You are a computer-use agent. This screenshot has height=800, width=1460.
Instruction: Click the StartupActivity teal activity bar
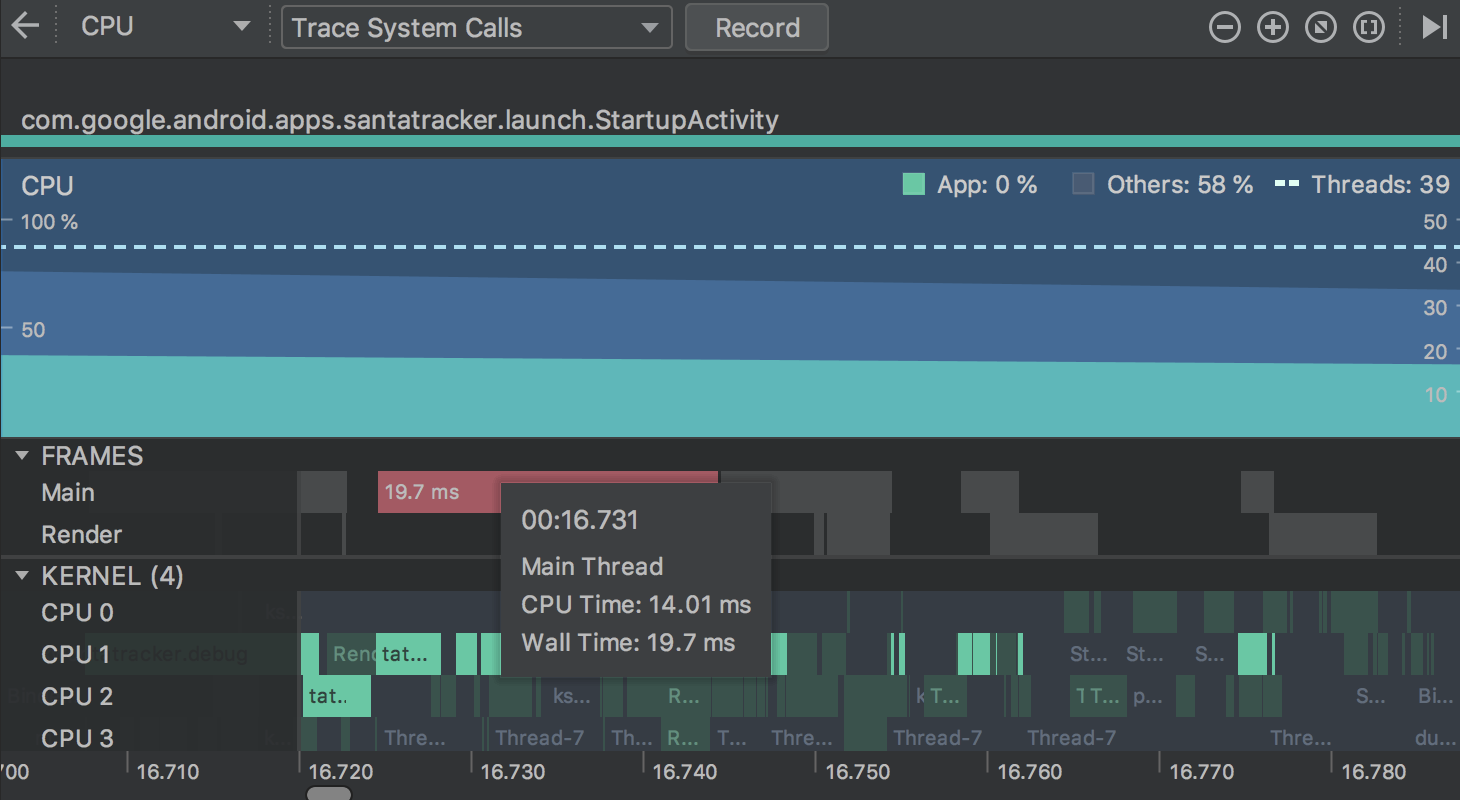click(730, 141)
